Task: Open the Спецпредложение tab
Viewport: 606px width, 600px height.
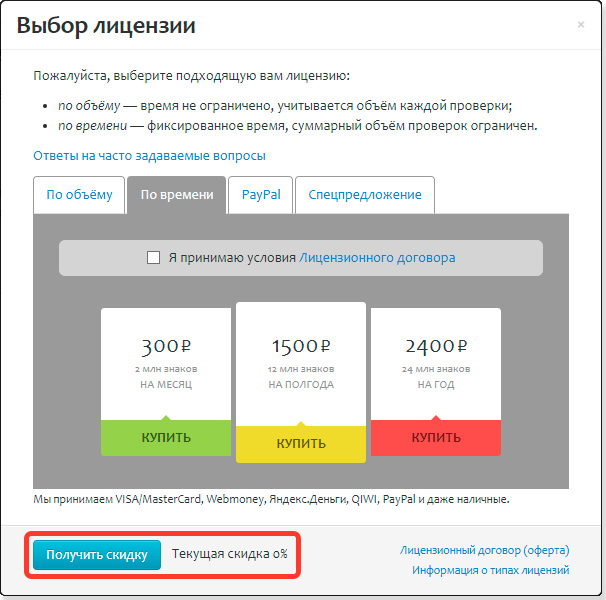Action: coord(365,195)
